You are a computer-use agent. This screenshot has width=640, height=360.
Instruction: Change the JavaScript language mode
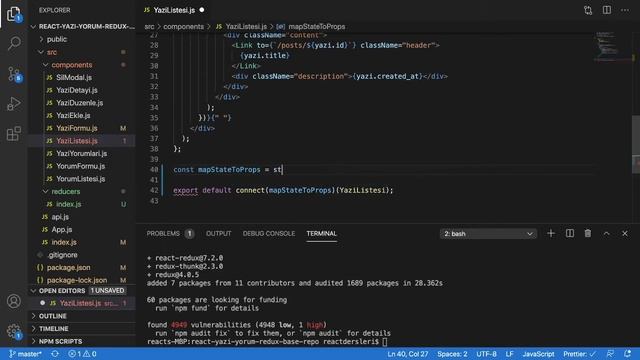pyautogui.click(x=538, y=354)
